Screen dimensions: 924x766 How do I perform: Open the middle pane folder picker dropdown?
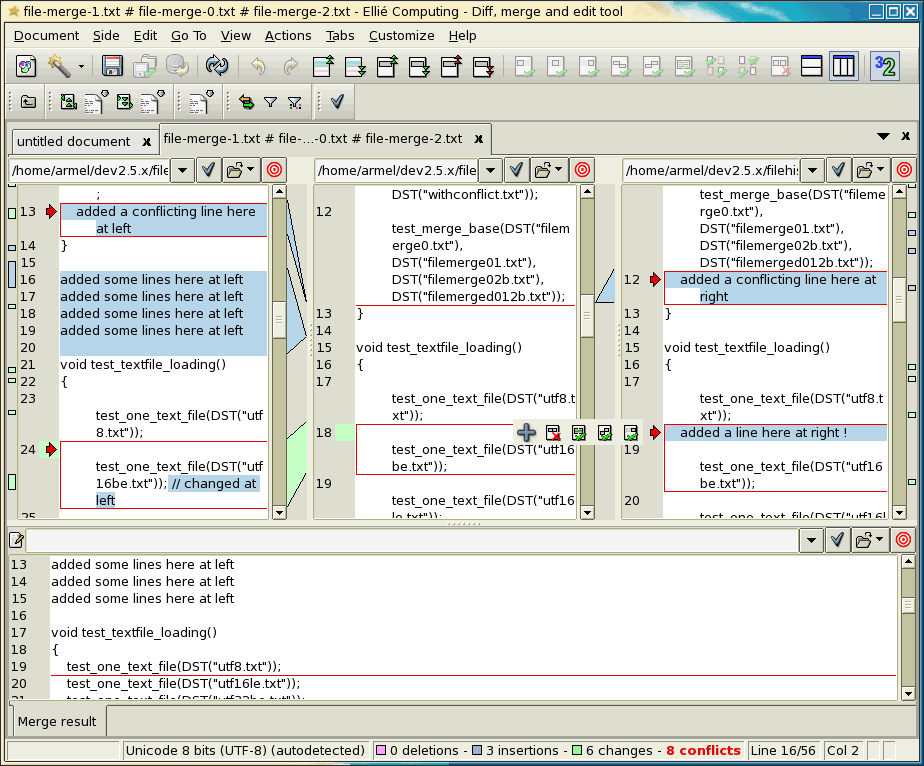coord(547,170)
